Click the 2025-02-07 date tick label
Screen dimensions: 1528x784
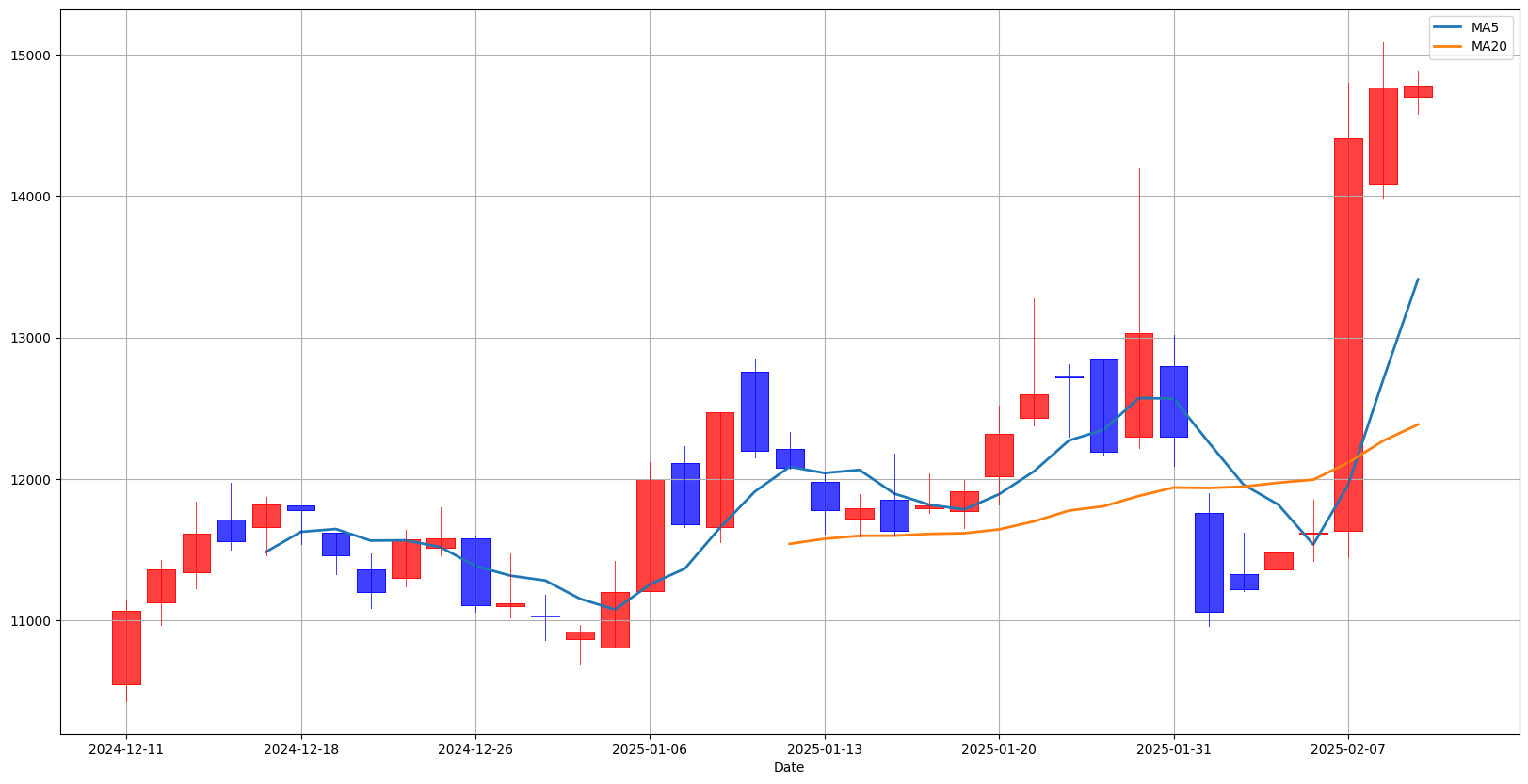[x=1348, y=749]
